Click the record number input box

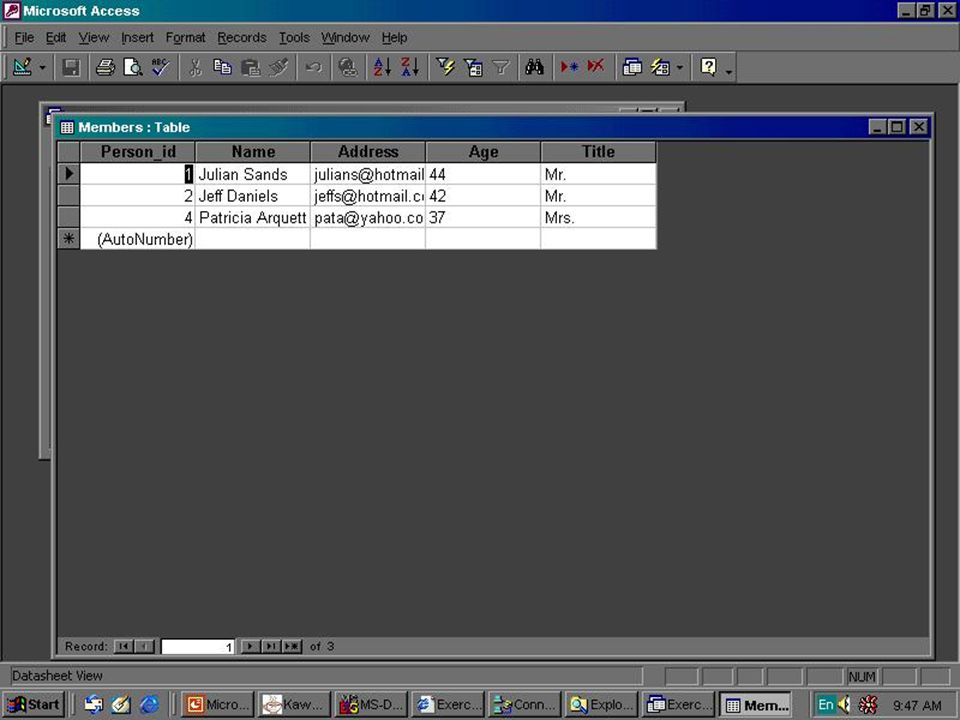[198, 647]
